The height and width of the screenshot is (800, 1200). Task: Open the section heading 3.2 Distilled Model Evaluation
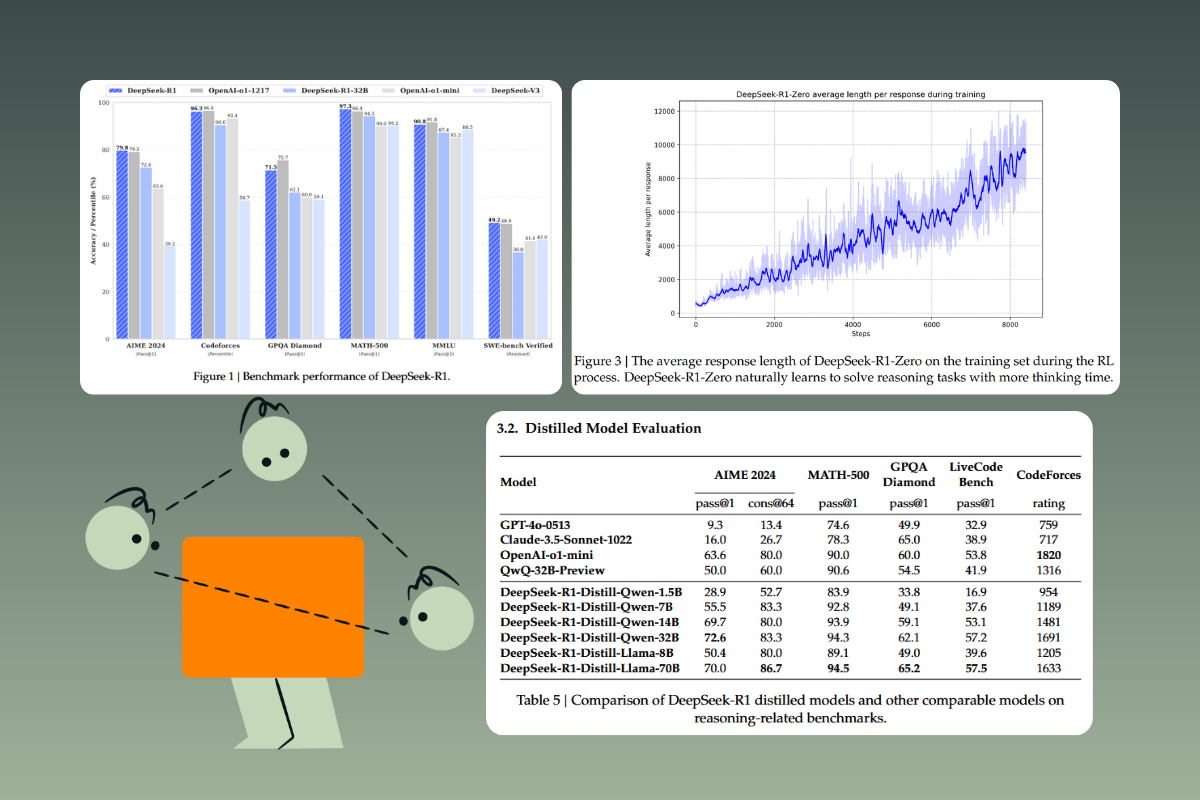(x=600, y=428)
